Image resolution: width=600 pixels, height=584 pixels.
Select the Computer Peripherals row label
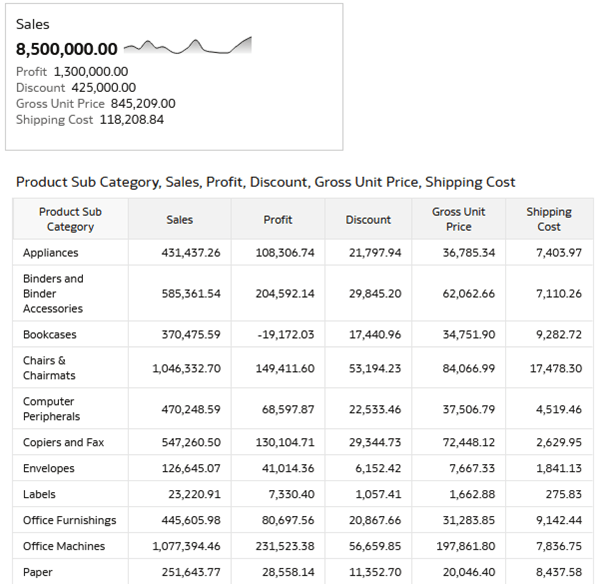pos(52,409)
